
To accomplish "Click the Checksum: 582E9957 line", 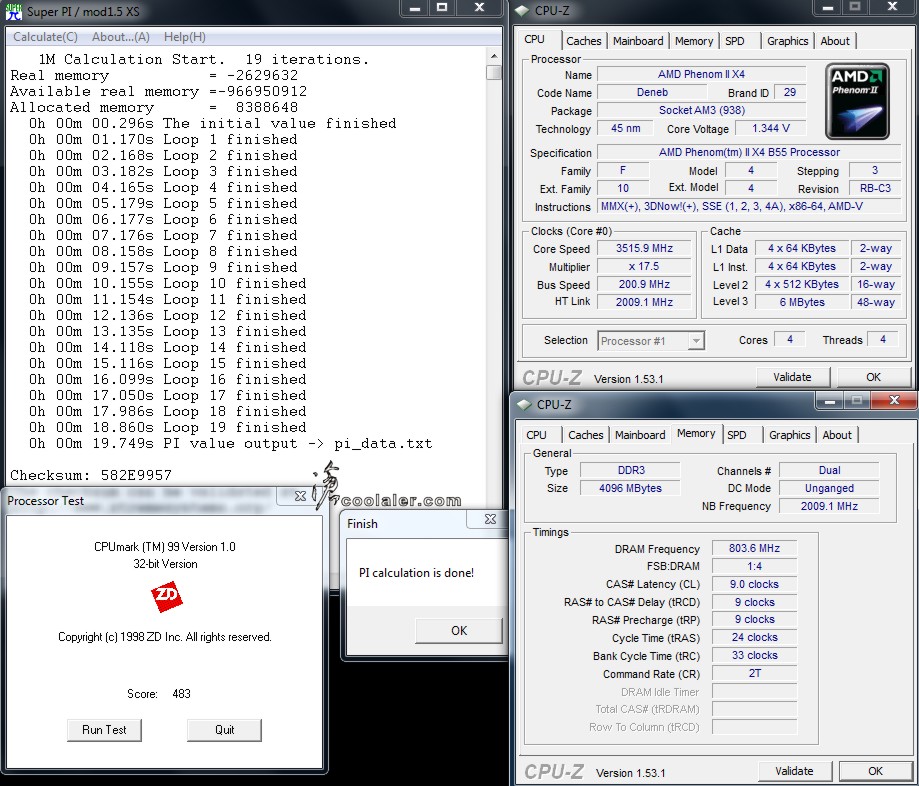I will pos(91,475).
